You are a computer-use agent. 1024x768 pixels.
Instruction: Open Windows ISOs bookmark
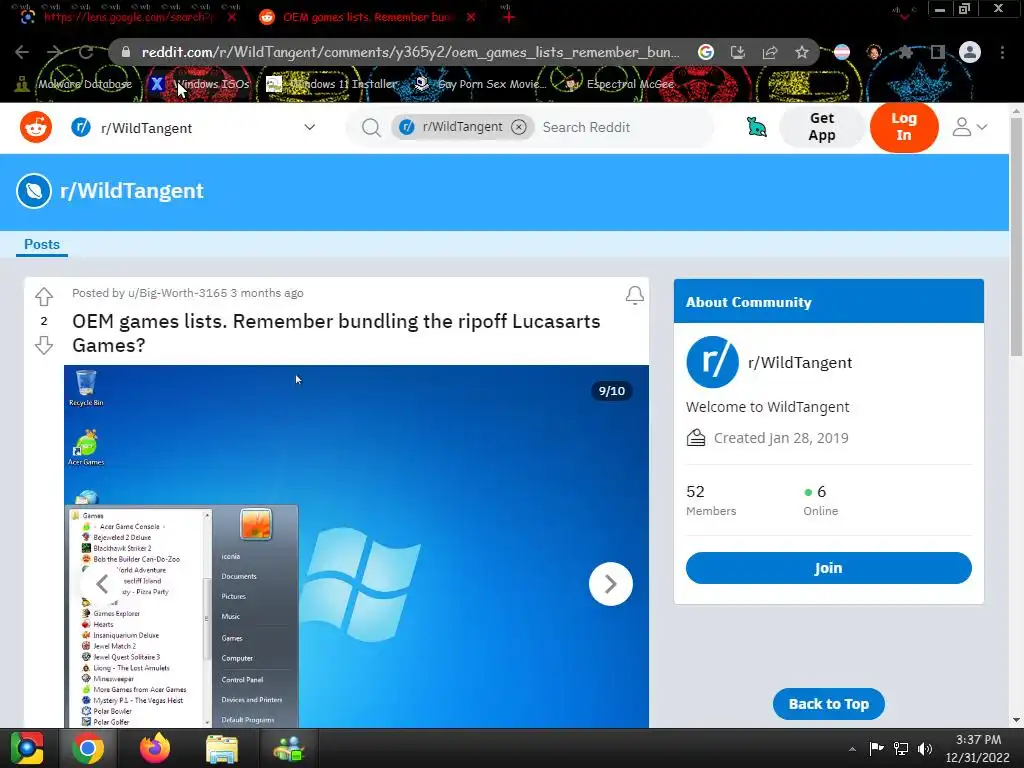[199, 84]
